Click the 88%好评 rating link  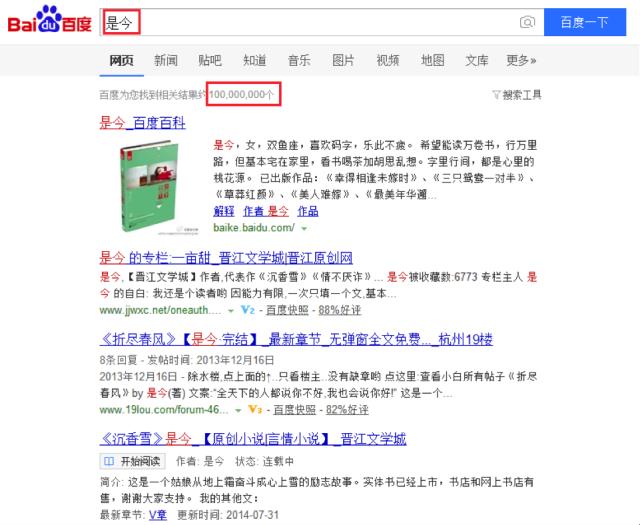[x=340, y=310]
